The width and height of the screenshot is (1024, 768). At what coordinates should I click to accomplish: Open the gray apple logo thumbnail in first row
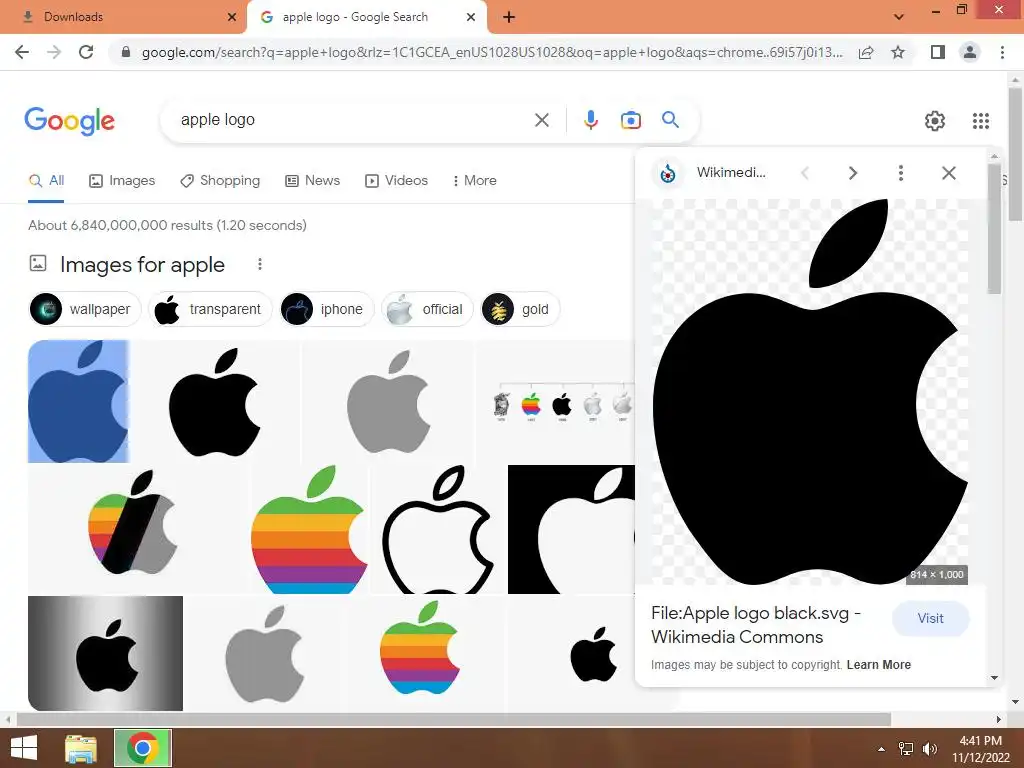click(x=389, y=401)
